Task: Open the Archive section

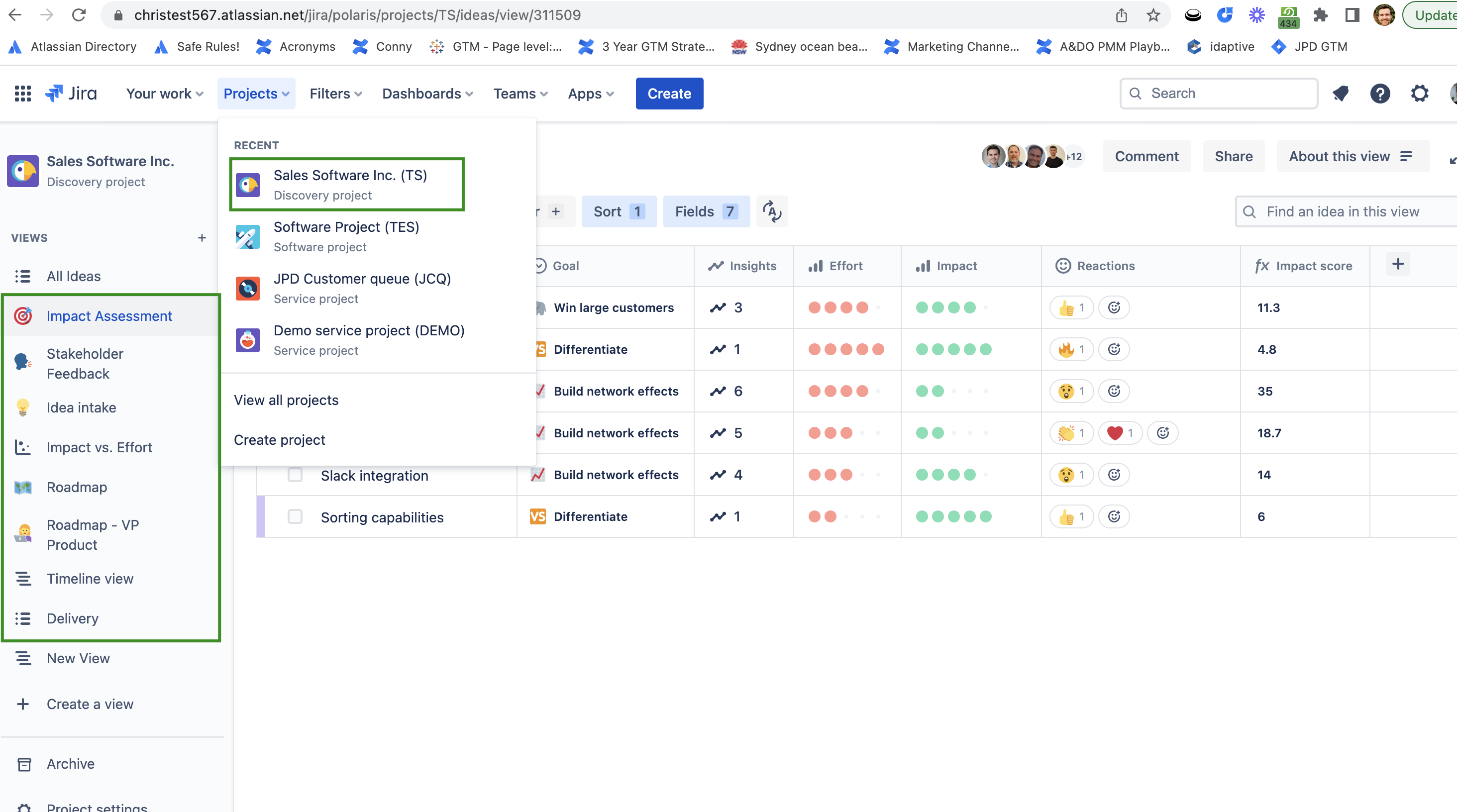Action: coord(70,763)
